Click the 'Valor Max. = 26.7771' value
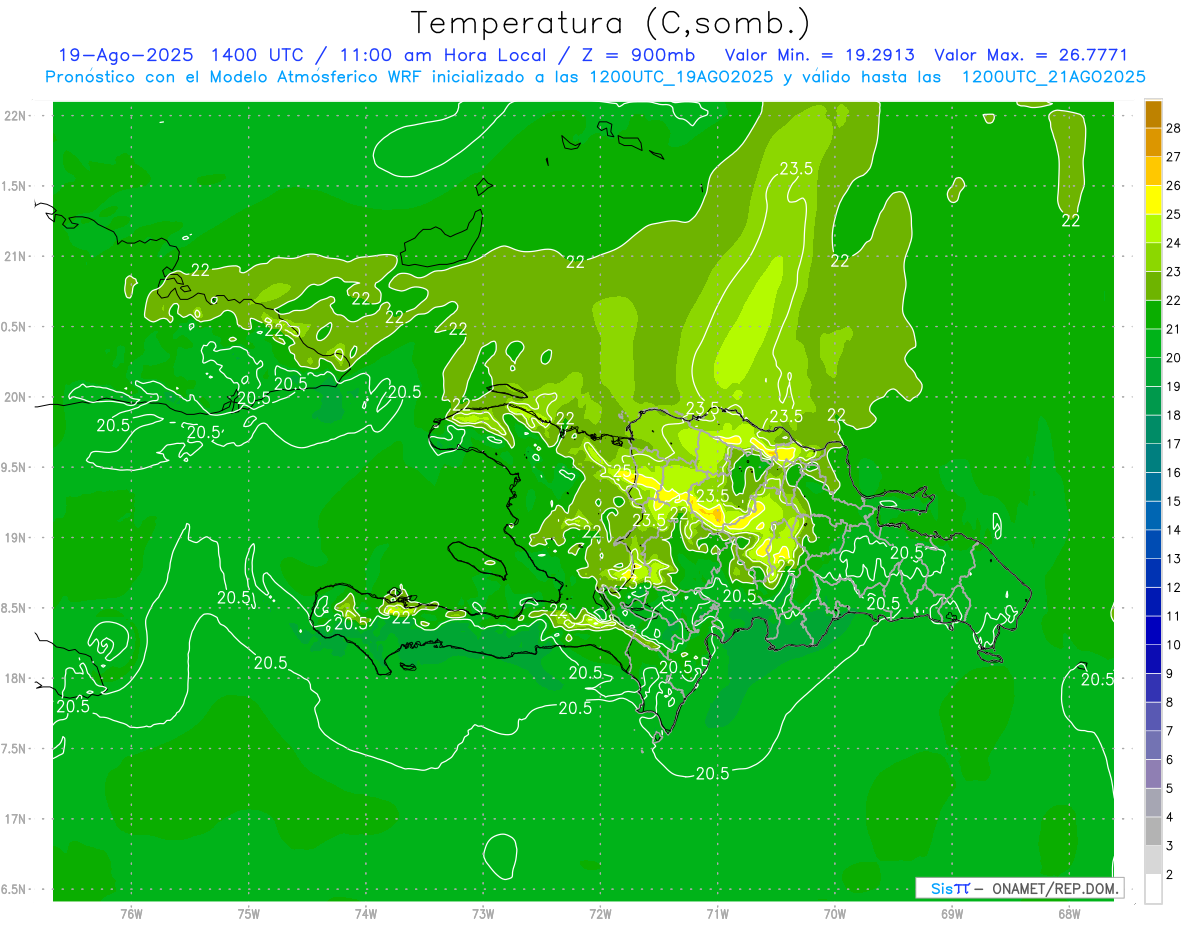The image size is (1200, 927). coord(1031,55)
